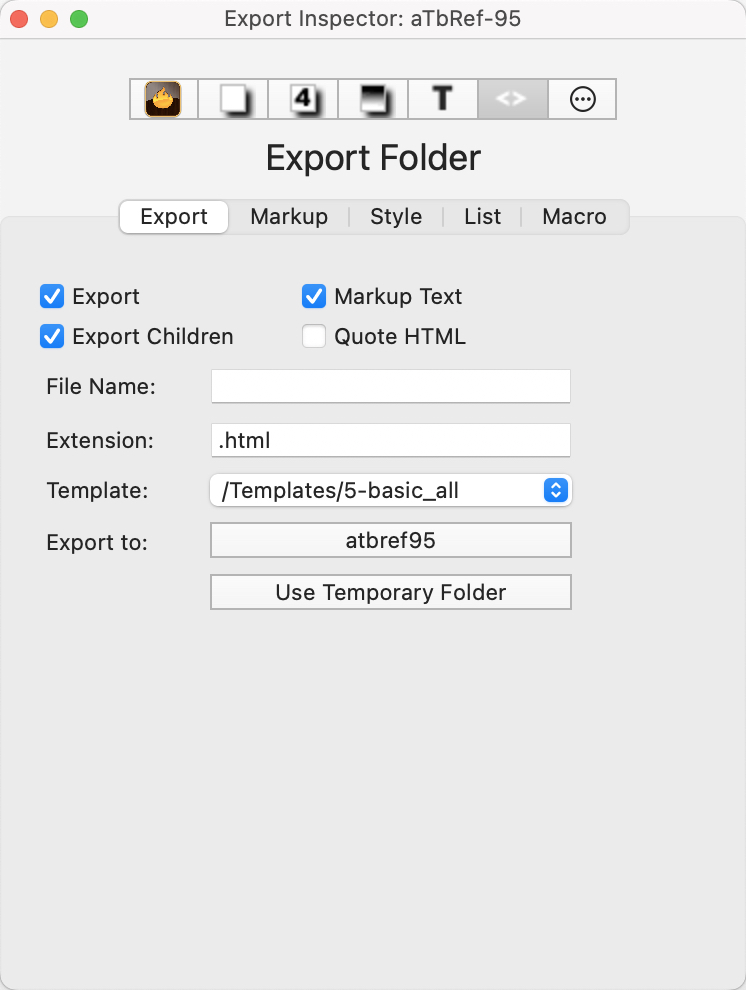Click inside the empty File Name field
Image resolution: width=746 pixels, height=990 pixels.
(x=390, y=386)
